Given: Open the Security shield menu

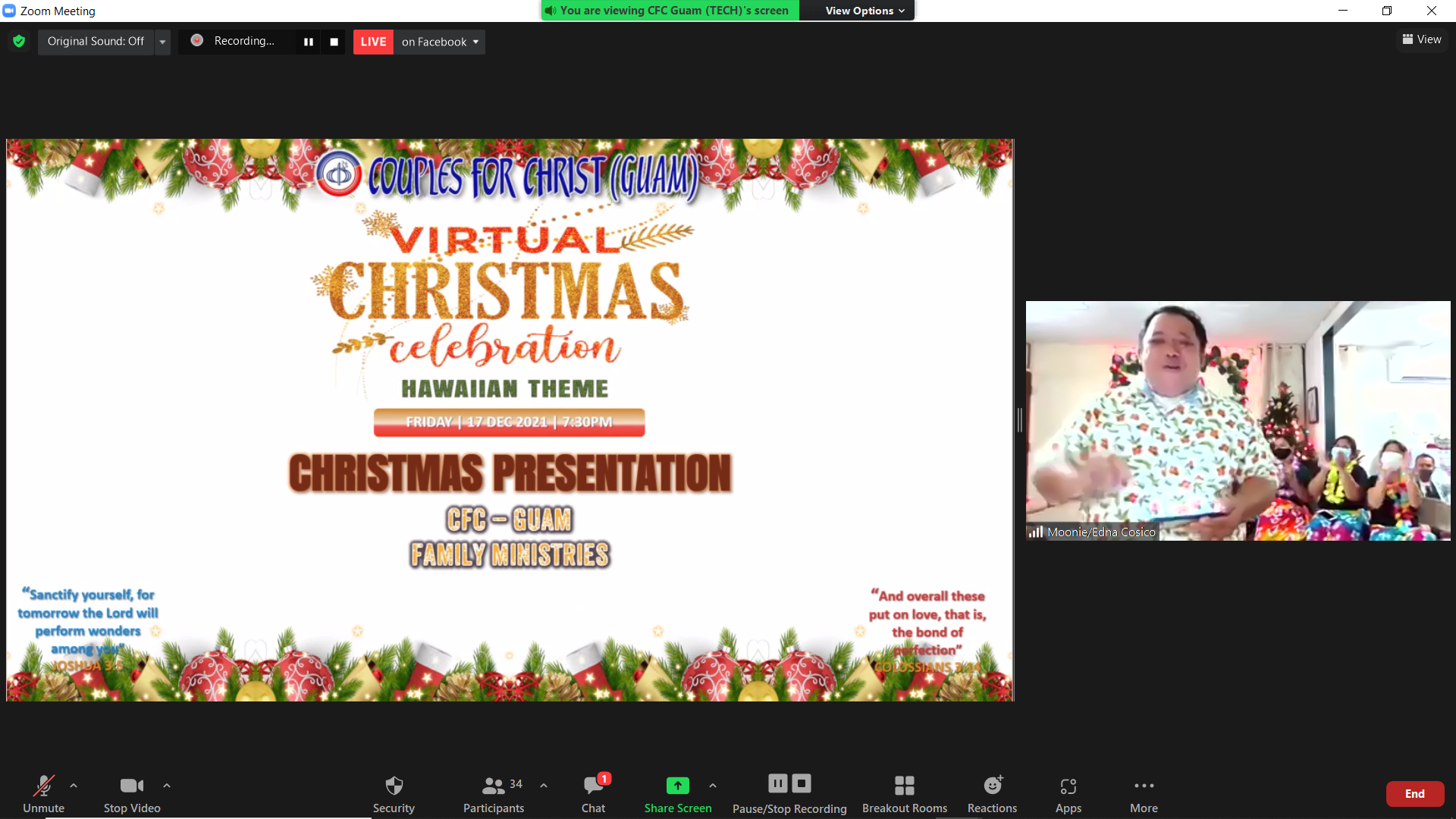Looking at the screenshot, I should click(x=394, y=793).
